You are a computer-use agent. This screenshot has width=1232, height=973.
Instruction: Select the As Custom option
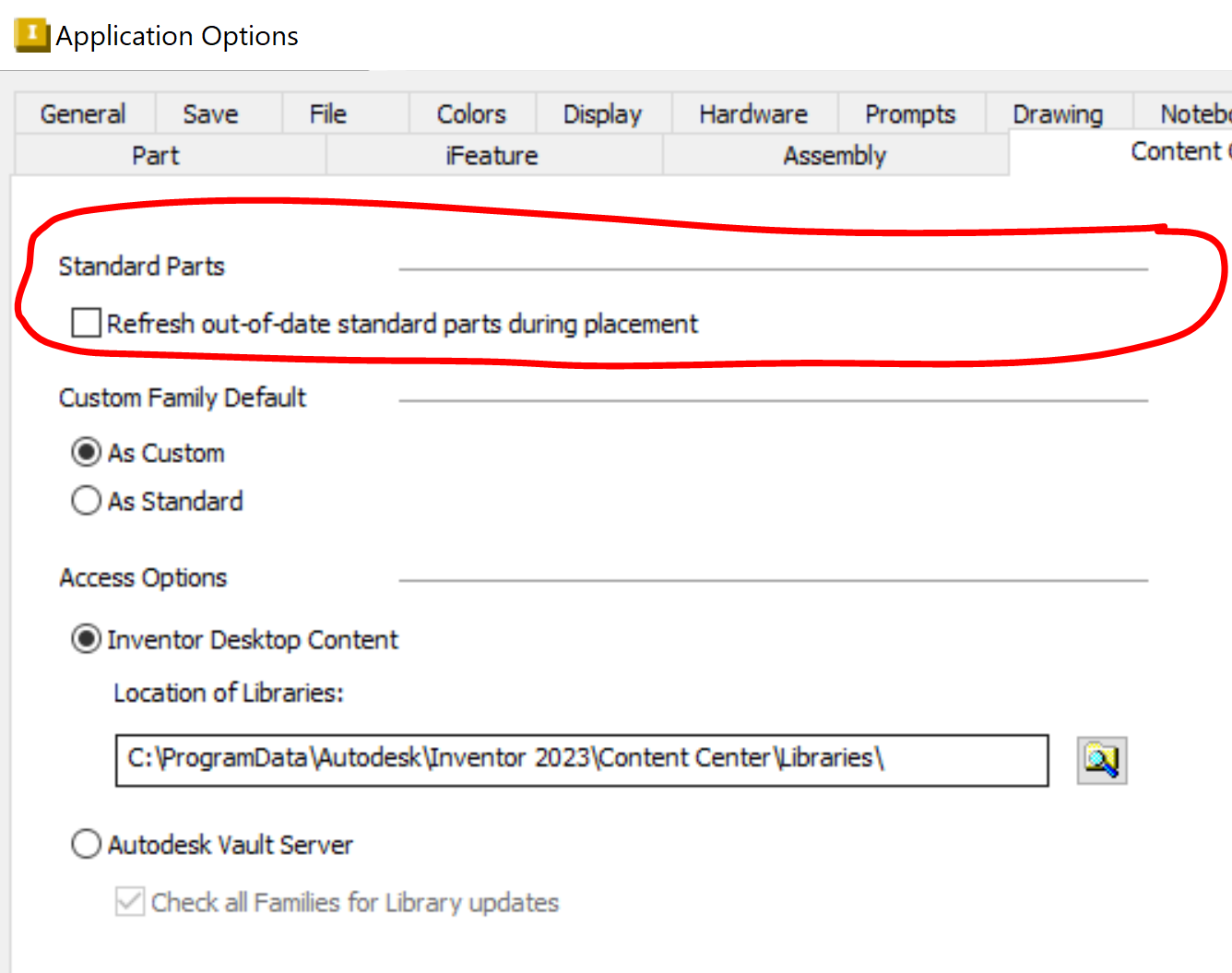coord(85,452)
